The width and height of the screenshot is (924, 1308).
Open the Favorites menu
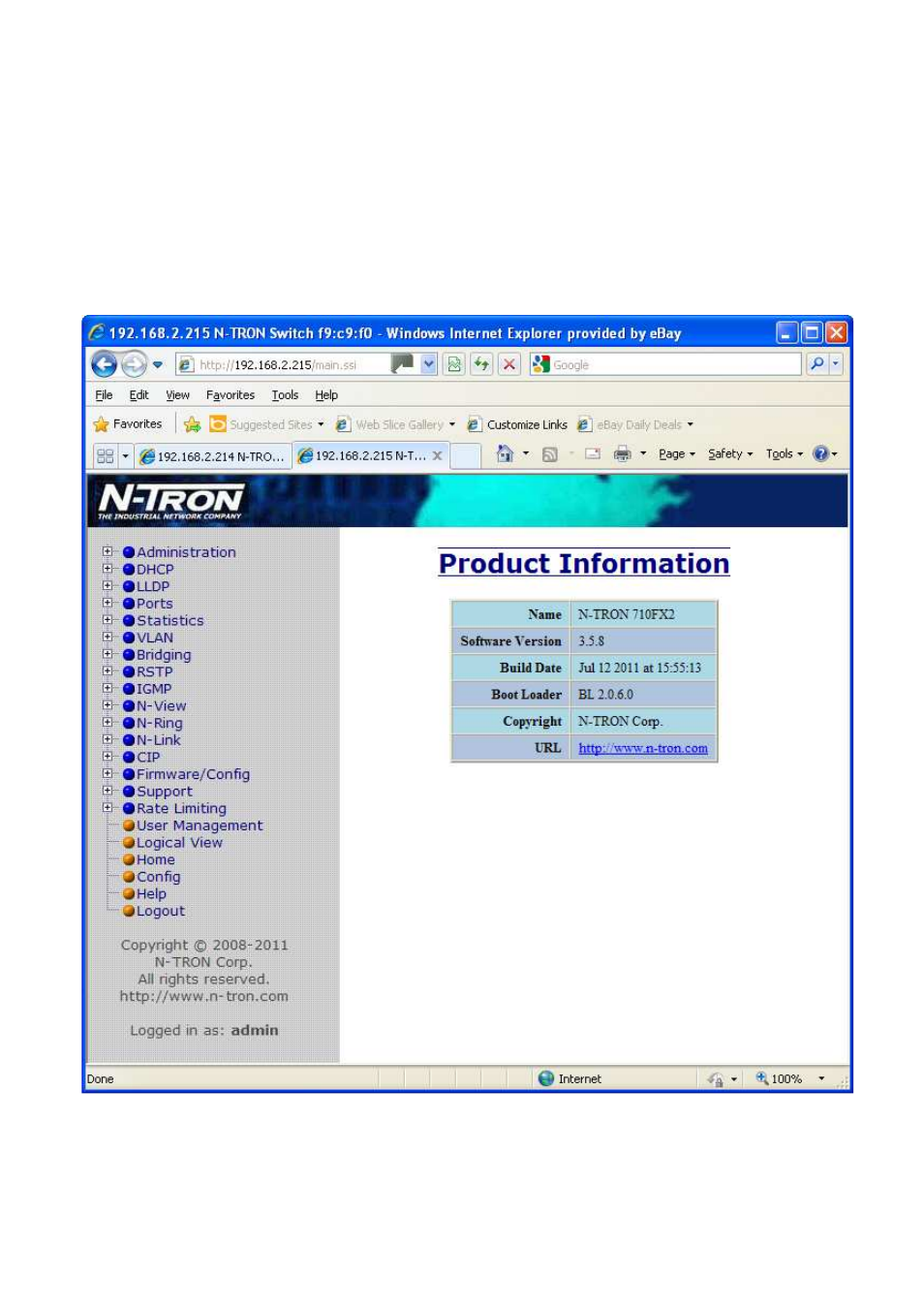click(230, 395)
